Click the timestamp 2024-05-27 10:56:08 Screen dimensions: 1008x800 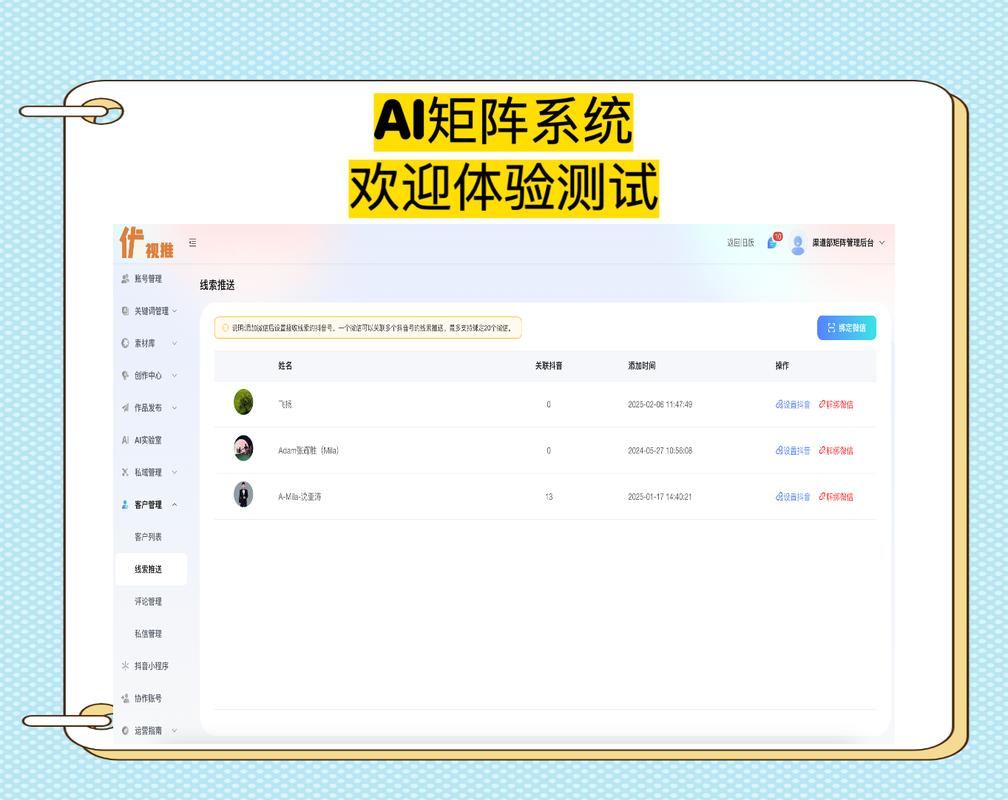pos(660,451)
